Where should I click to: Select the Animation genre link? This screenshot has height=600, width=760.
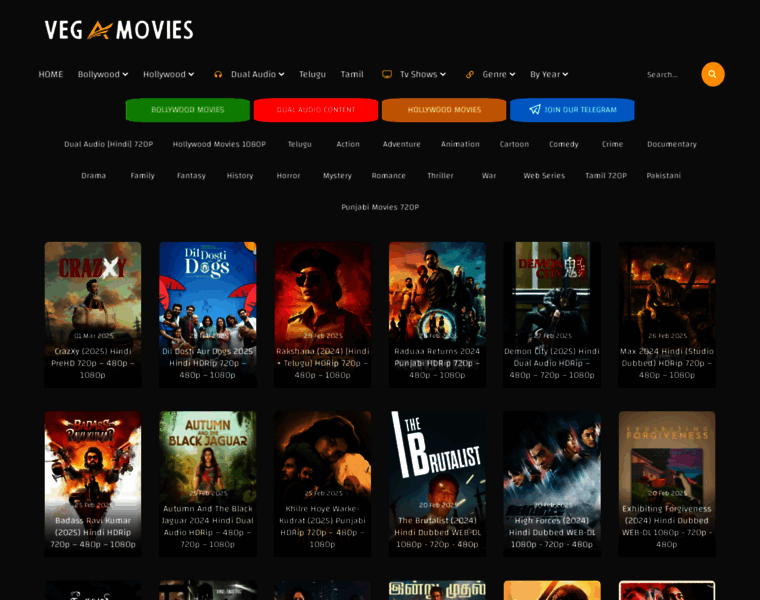(460, 144)
